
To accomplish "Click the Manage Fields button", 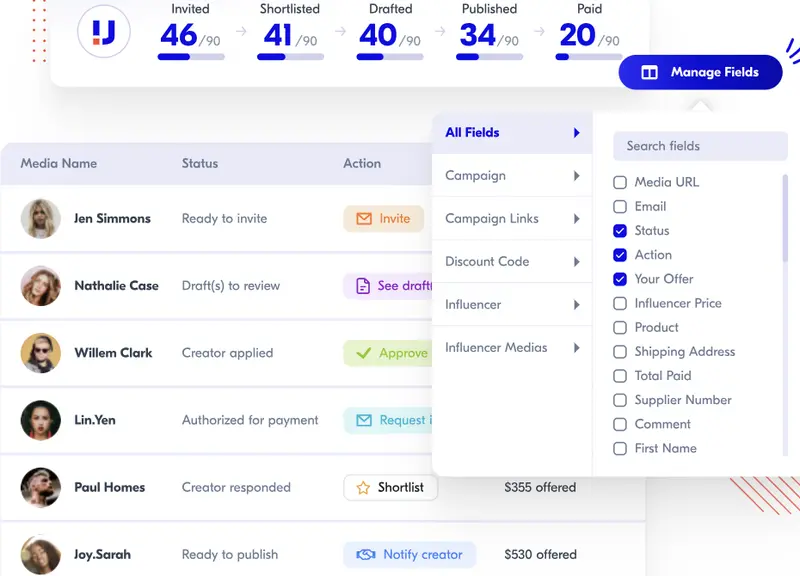I will [700, 73].
